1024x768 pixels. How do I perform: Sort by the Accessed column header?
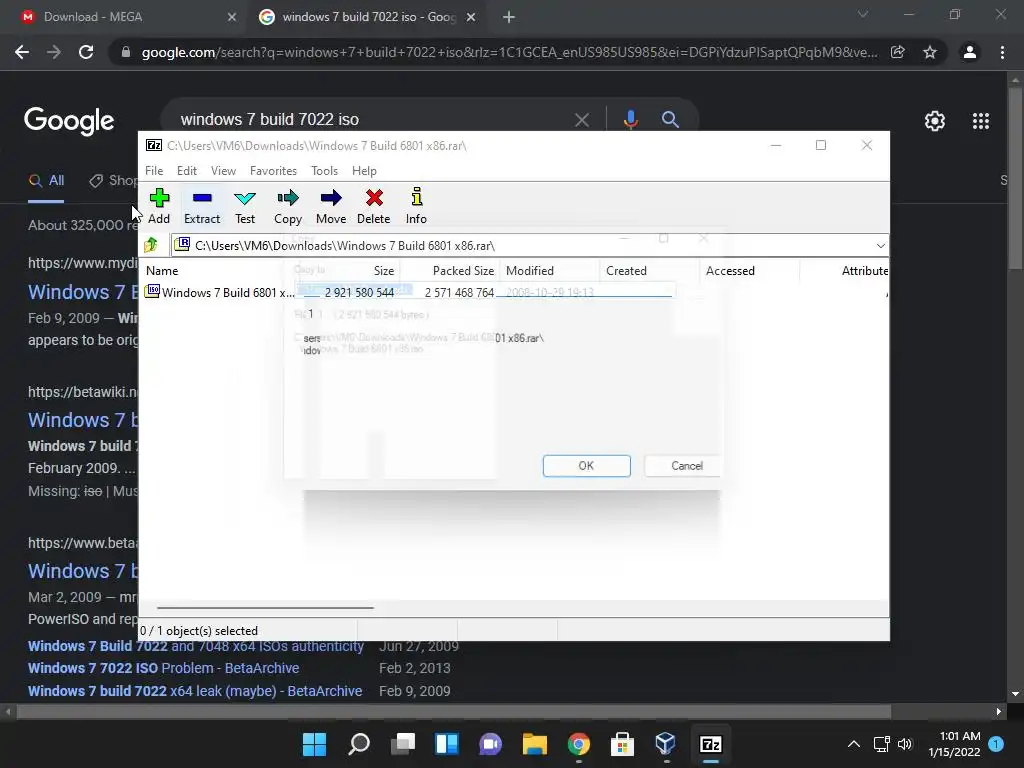(x=730, y=270)
